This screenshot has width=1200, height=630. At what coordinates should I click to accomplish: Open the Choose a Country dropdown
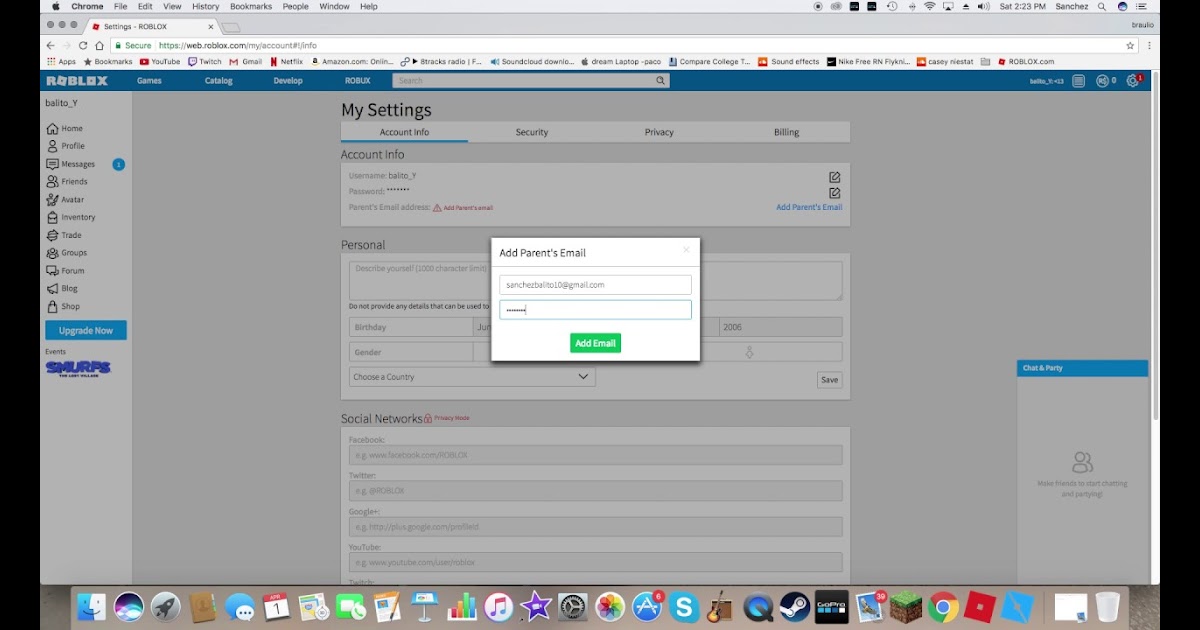pos(472,377)
